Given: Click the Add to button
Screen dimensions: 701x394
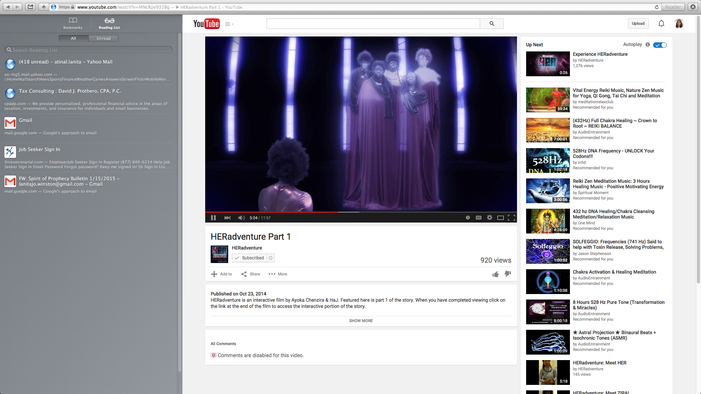Looking at the screenshot, I should click(221, 274).
